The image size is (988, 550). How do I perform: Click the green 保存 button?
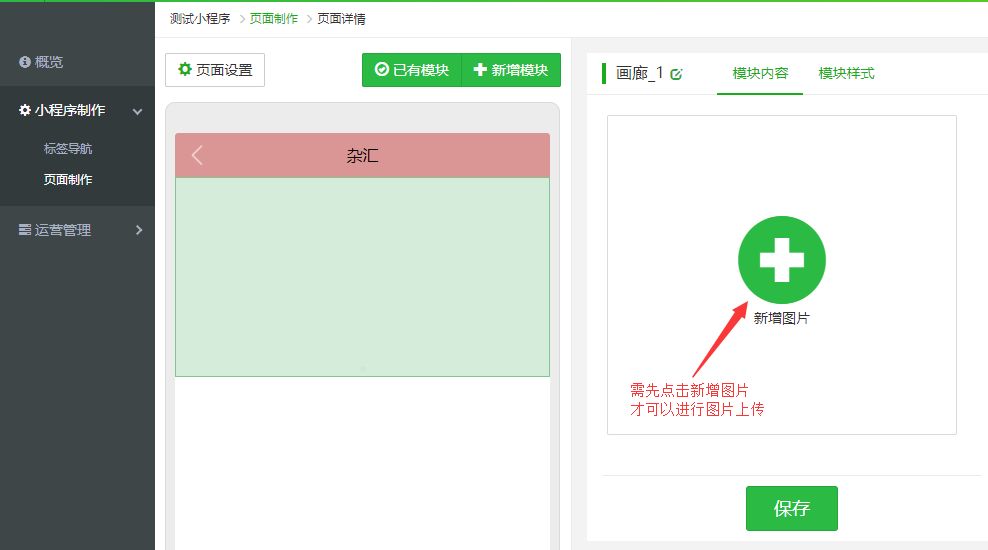click(x=791, y=508)
